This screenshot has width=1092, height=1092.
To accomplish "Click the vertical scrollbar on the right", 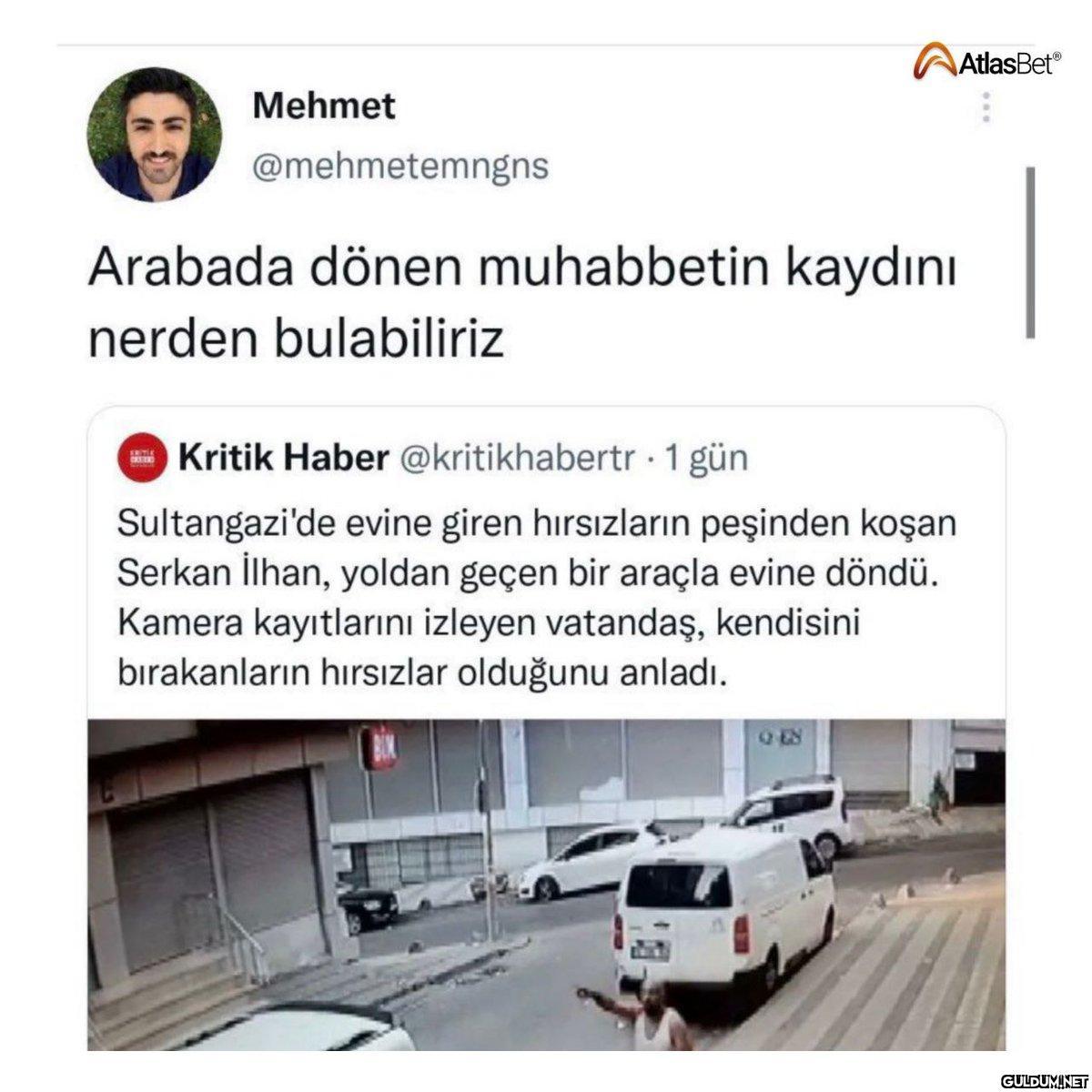I will tap(1031, 252).
